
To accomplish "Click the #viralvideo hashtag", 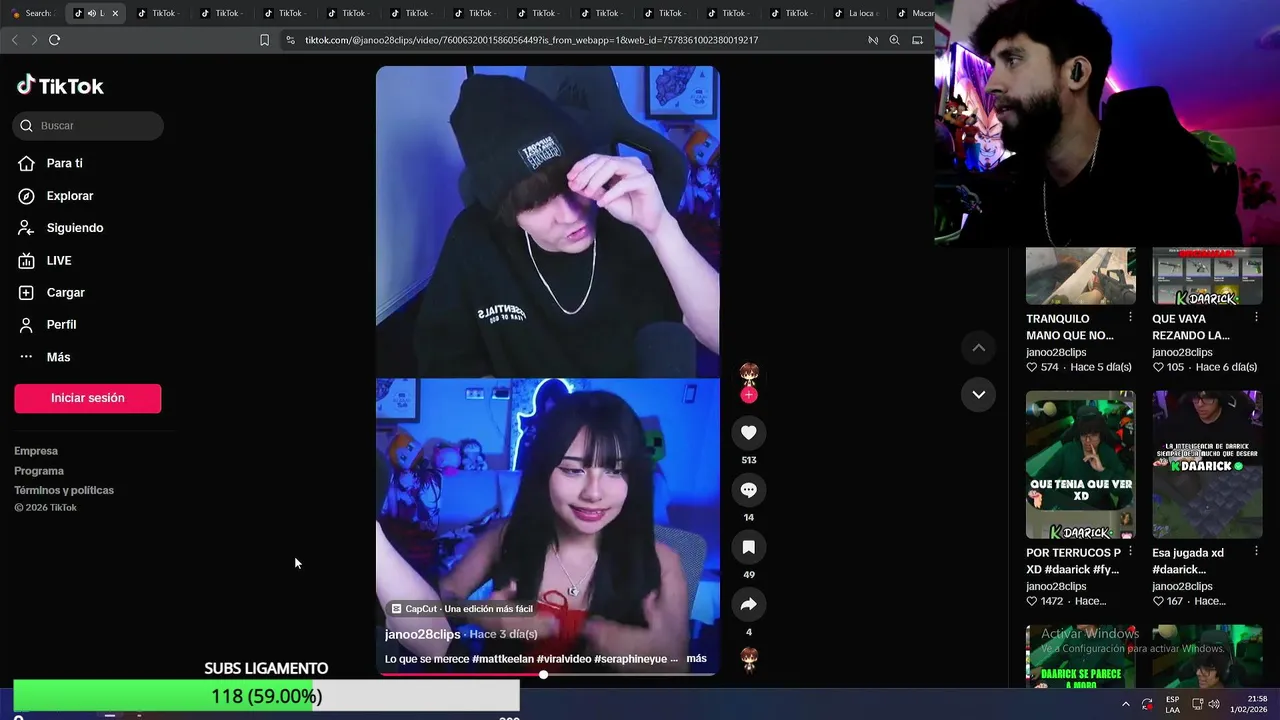I will tap(564, 659).
